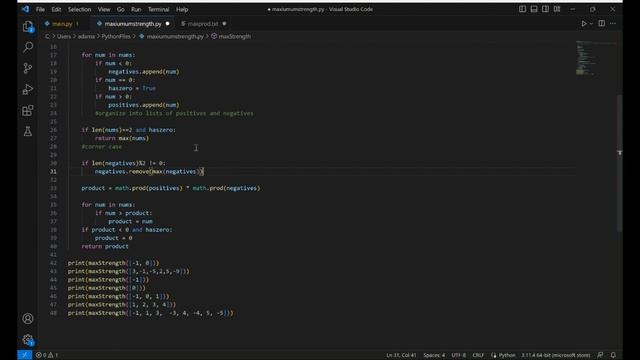Viewport: 640px width, 360px height.
Task: Change the Spaces: 4 indentation setting
Action: click(434, 355)
